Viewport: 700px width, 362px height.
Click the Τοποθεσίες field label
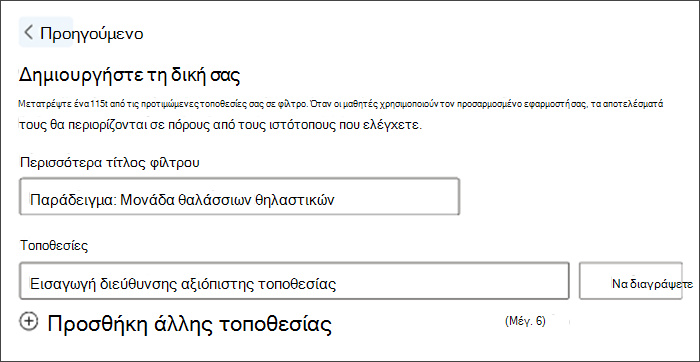[x=54, y=245]
